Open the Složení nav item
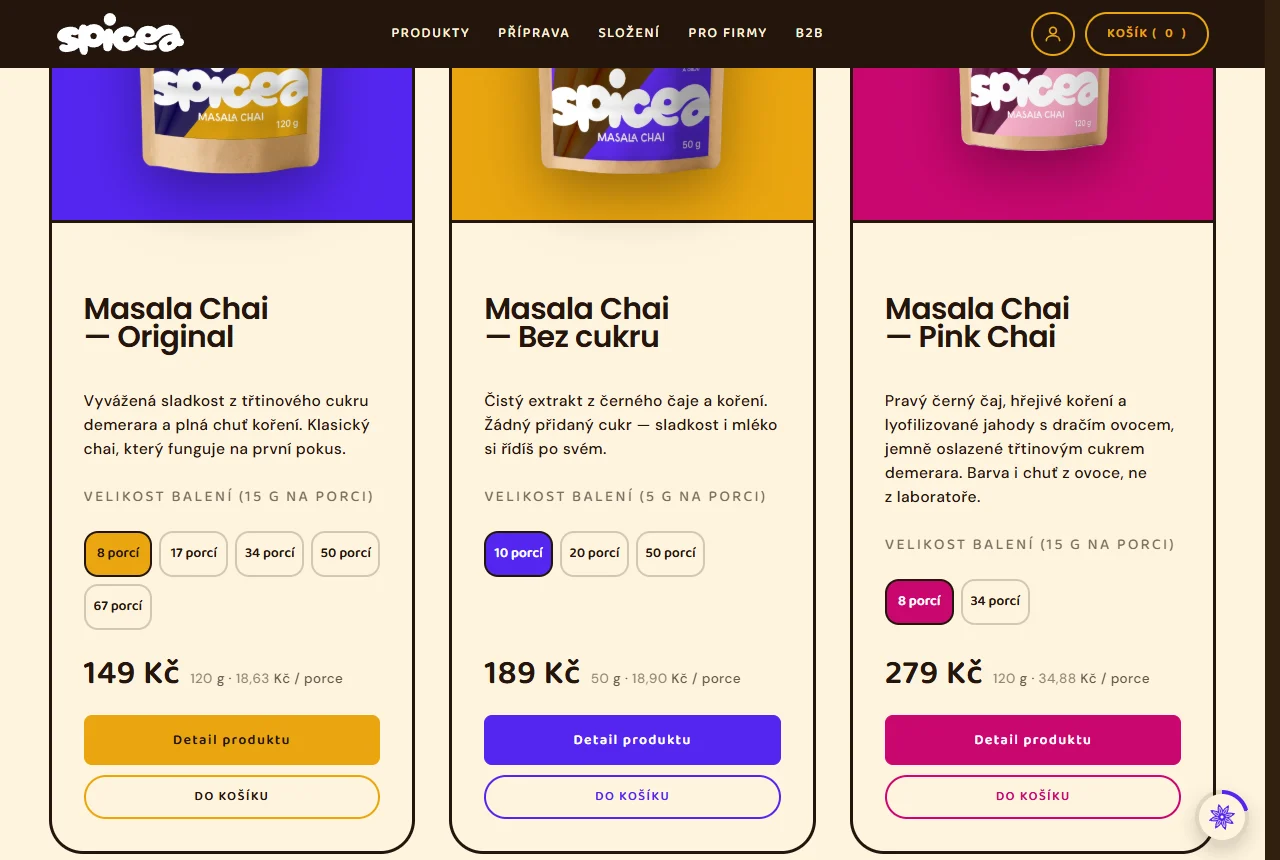The image size is (1280, 860). coord(629,33)
